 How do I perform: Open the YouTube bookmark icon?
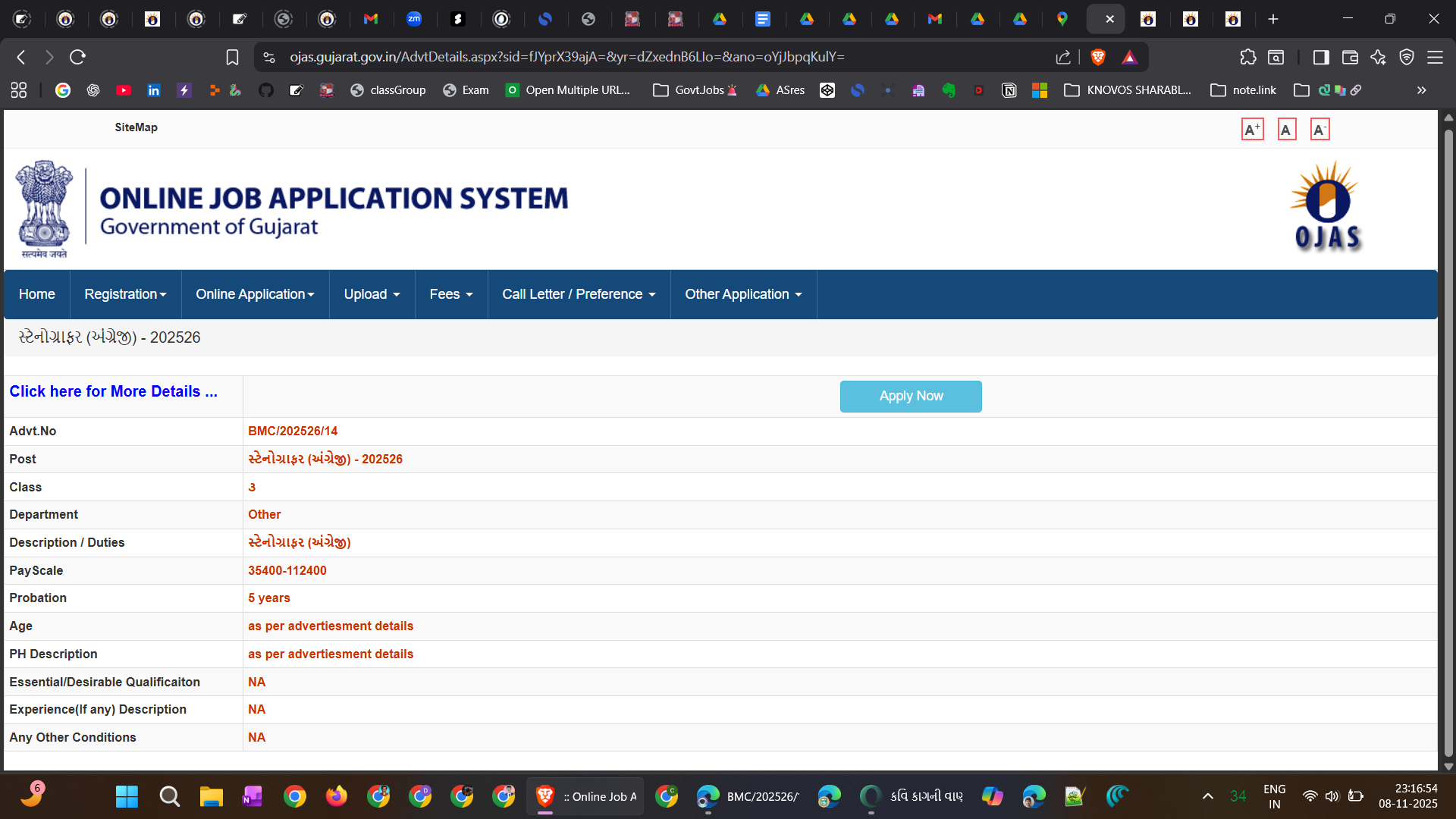[x=124, y=90]
